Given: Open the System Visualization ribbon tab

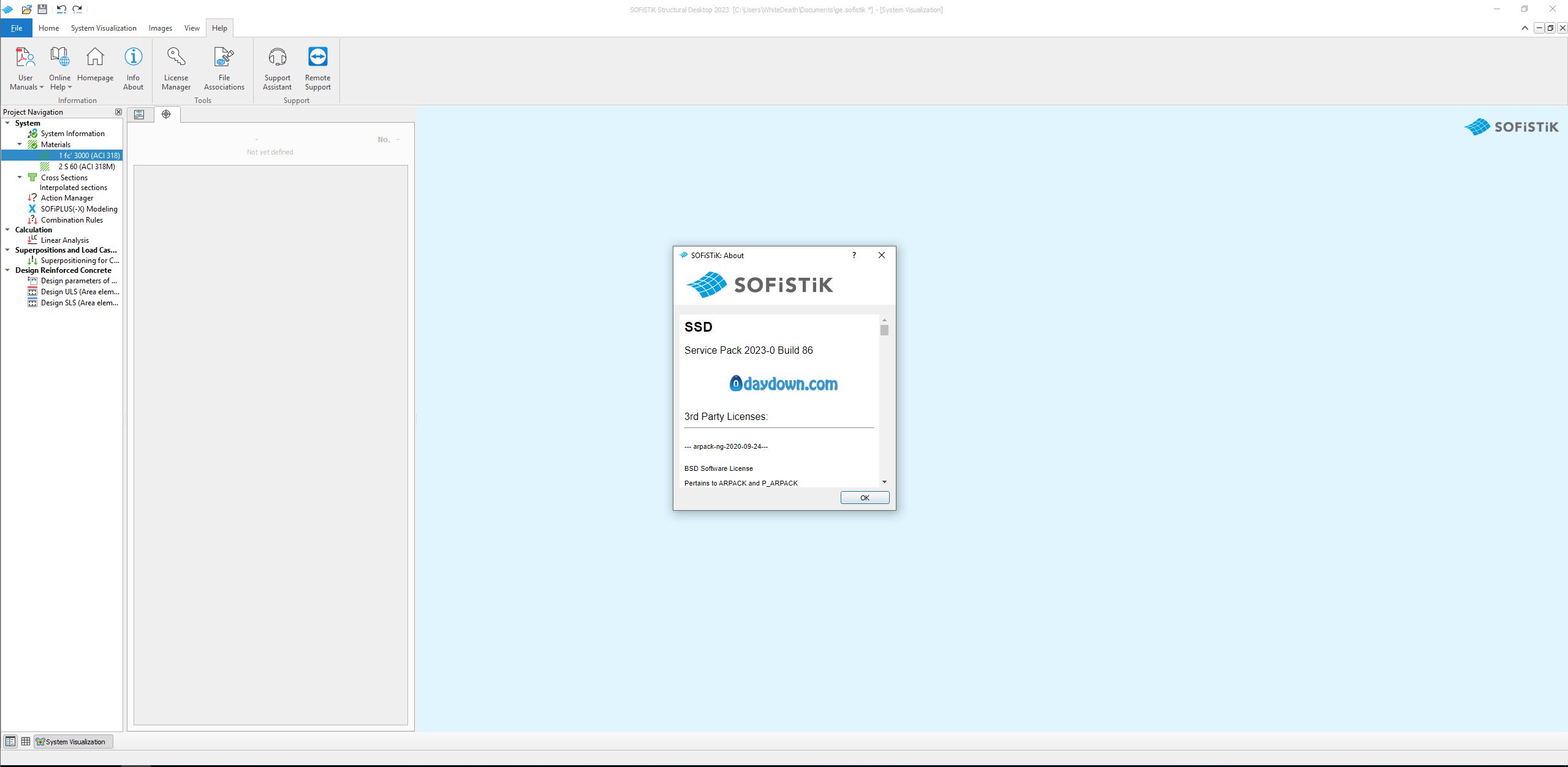Looking at the screenshot, I should point(104,28).
